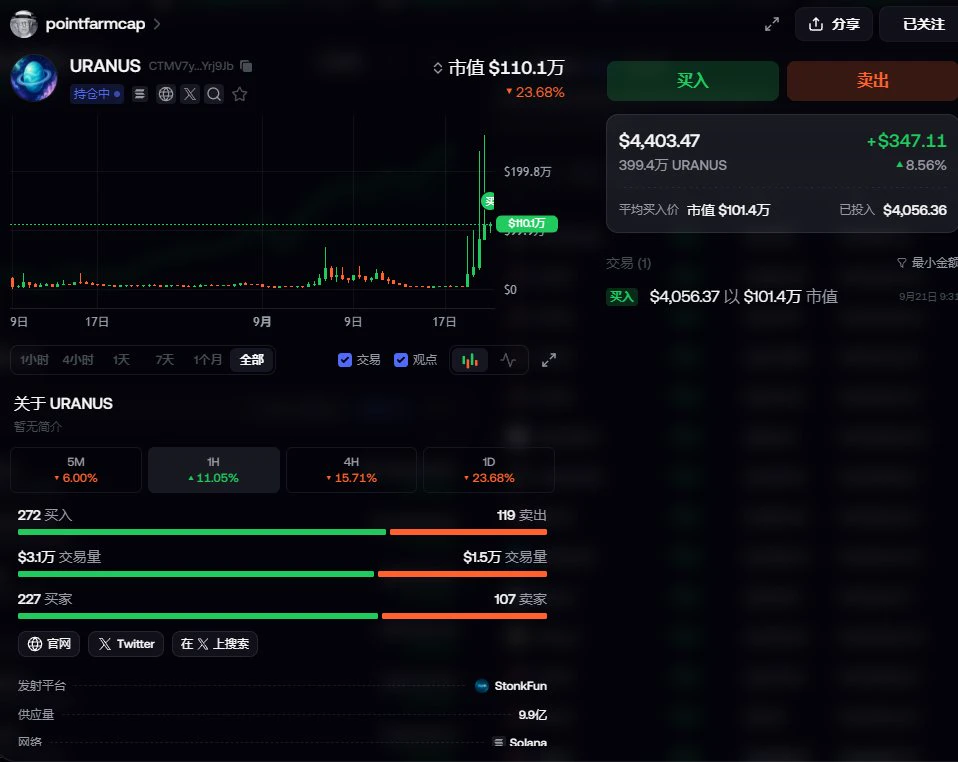Select the 全部 timeframe tab

(x=252, y=360)
